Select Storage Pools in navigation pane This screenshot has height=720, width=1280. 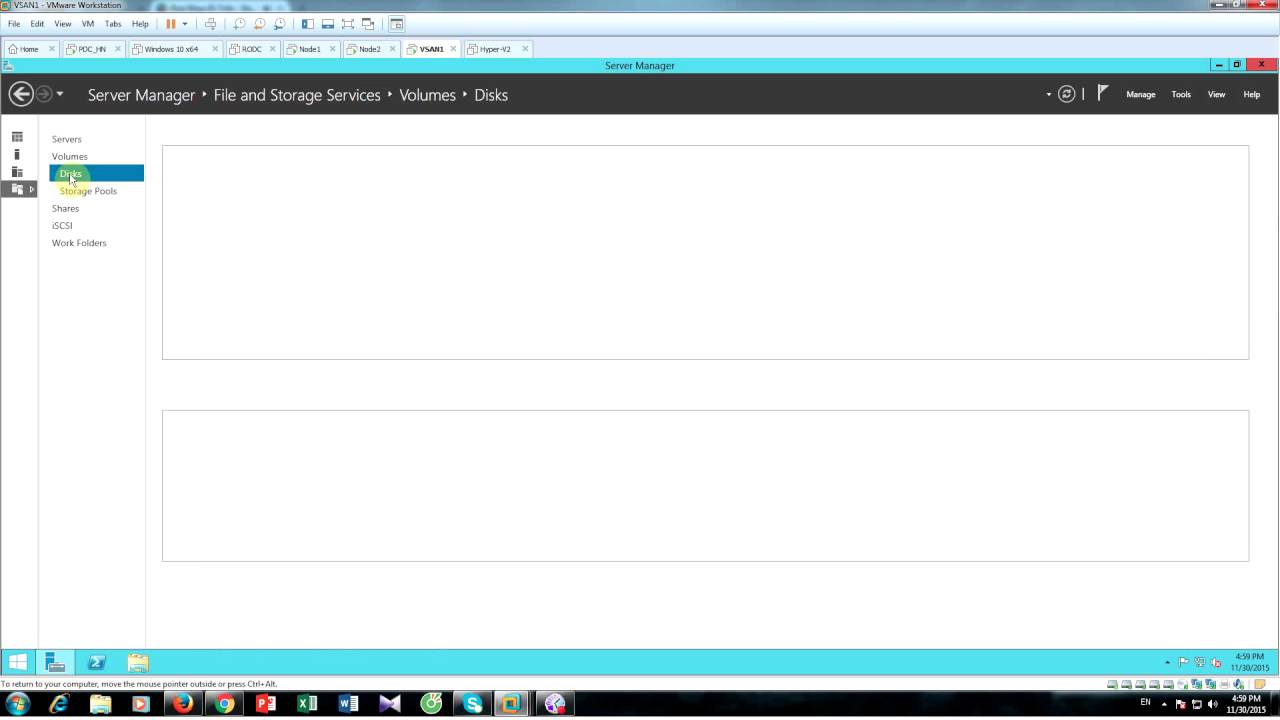point(88,191)
